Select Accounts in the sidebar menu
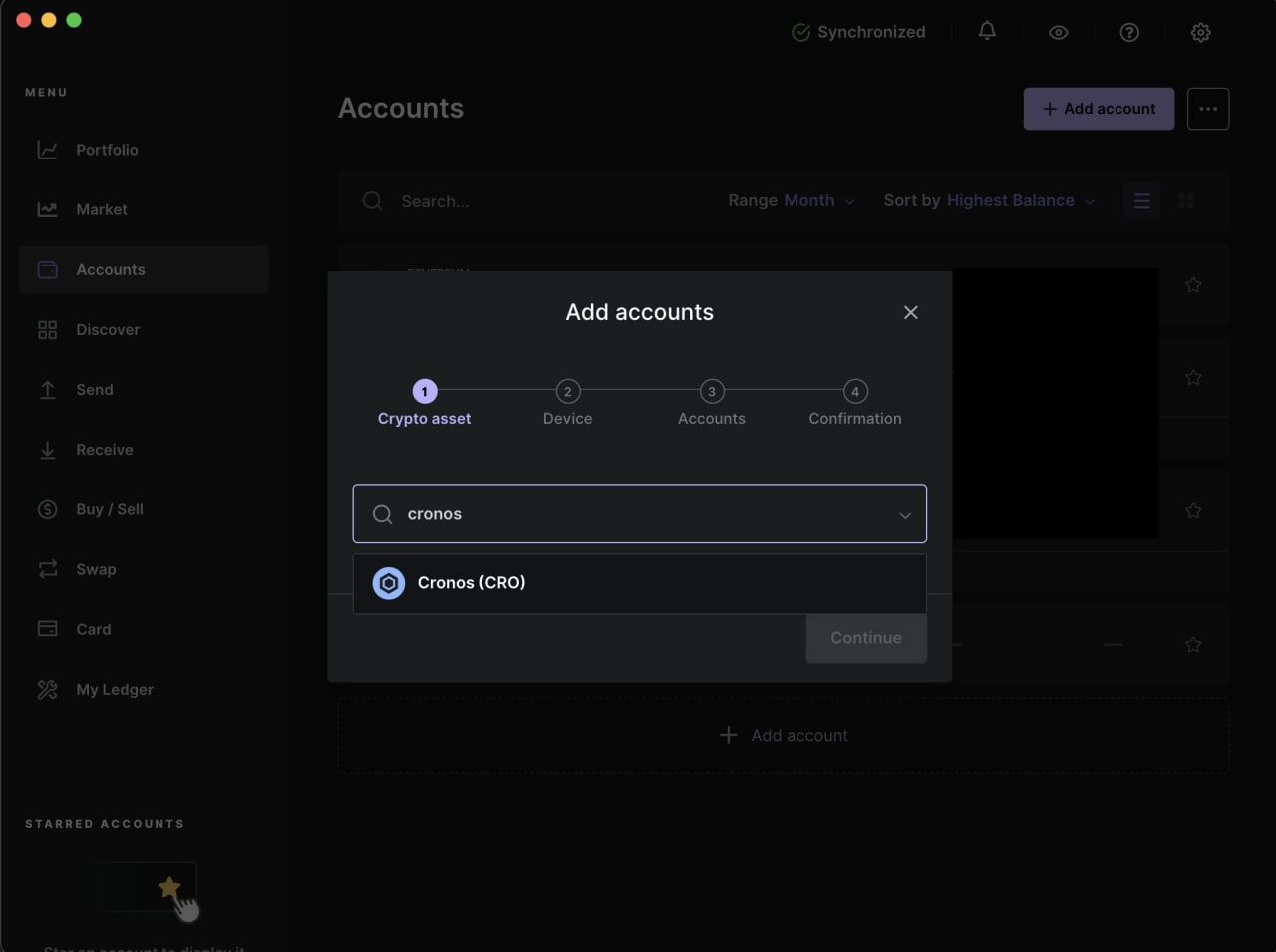This screenshot has width=1276, height=952. point(144,269)
